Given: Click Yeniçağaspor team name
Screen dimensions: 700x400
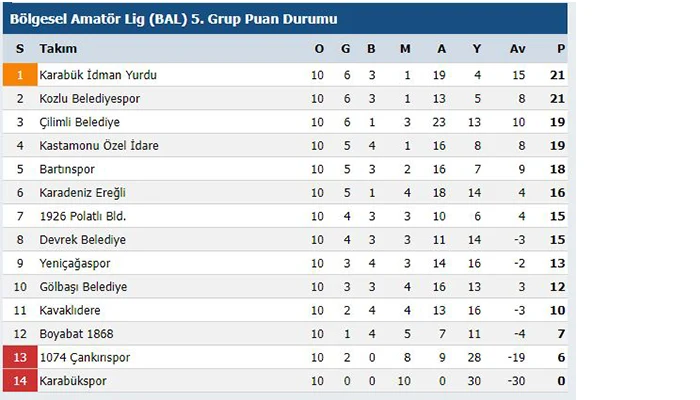Looking at the screenshot, I should (74, 263).
